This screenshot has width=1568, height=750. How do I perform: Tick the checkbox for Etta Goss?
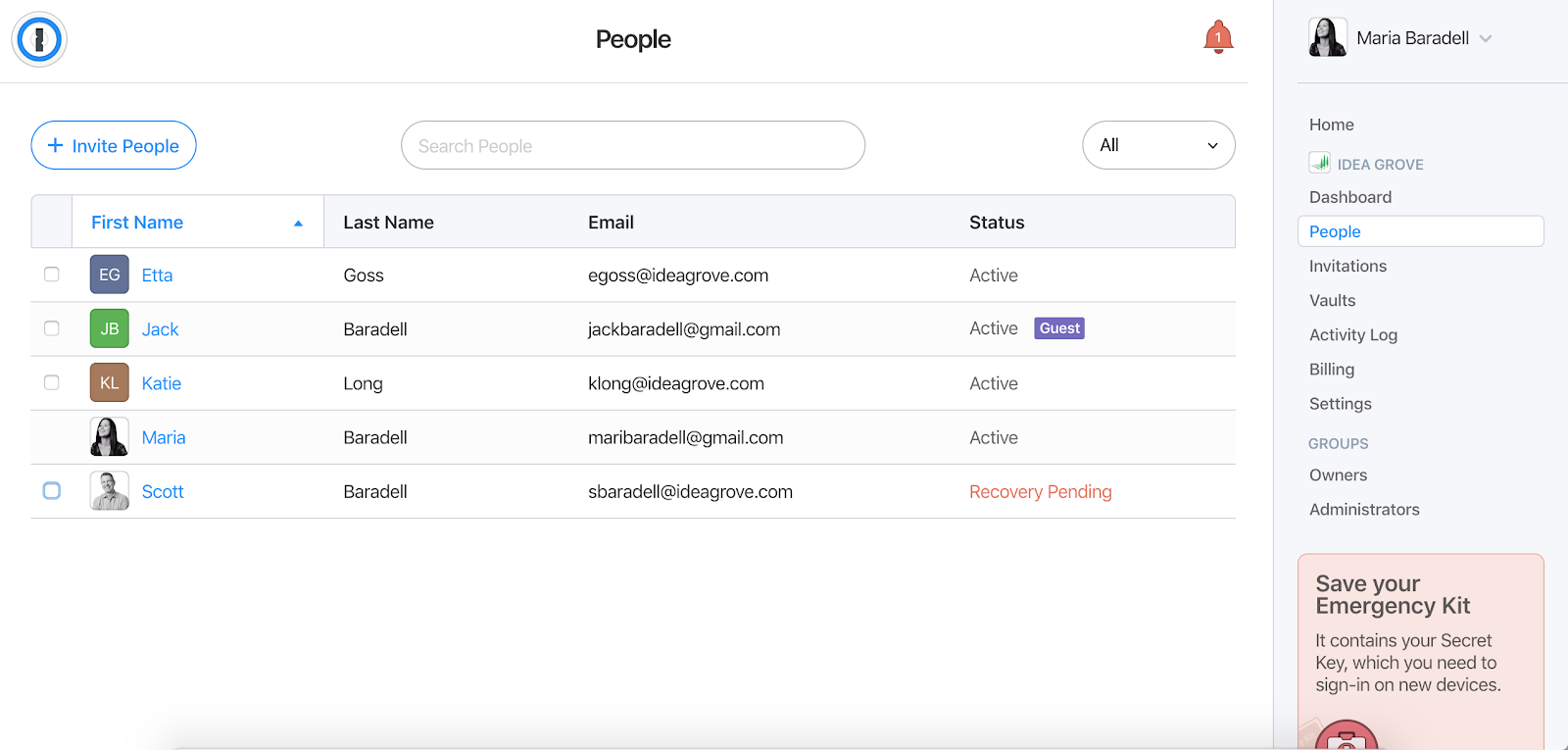pyautogui.click(x=52, y=275)
